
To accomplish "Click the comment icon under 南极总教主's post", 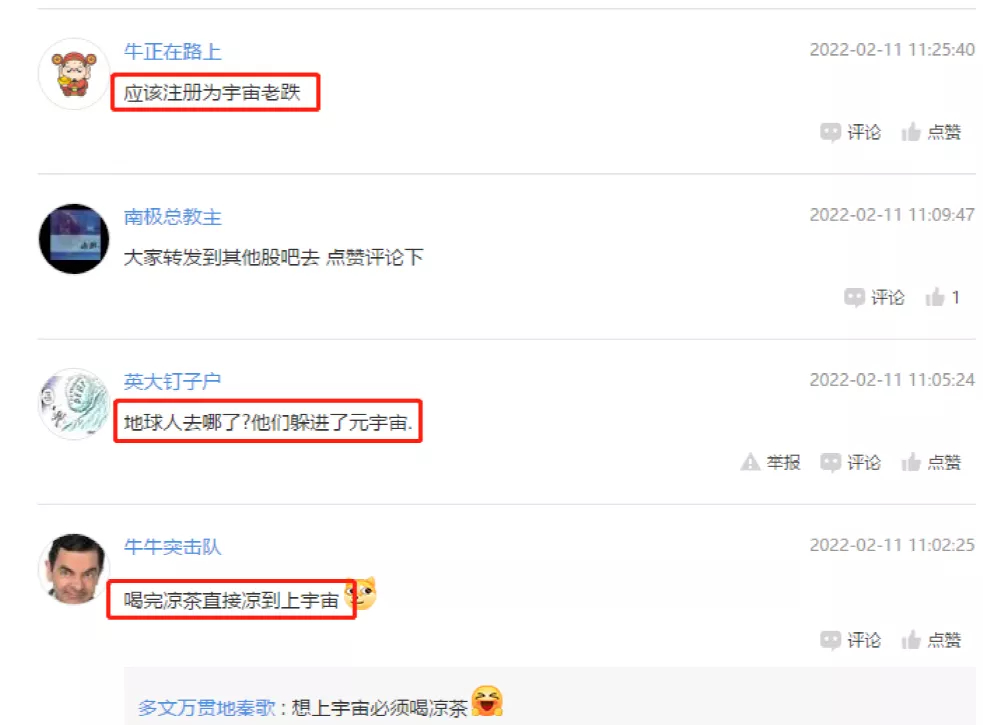I will click(x=874, y=297).
